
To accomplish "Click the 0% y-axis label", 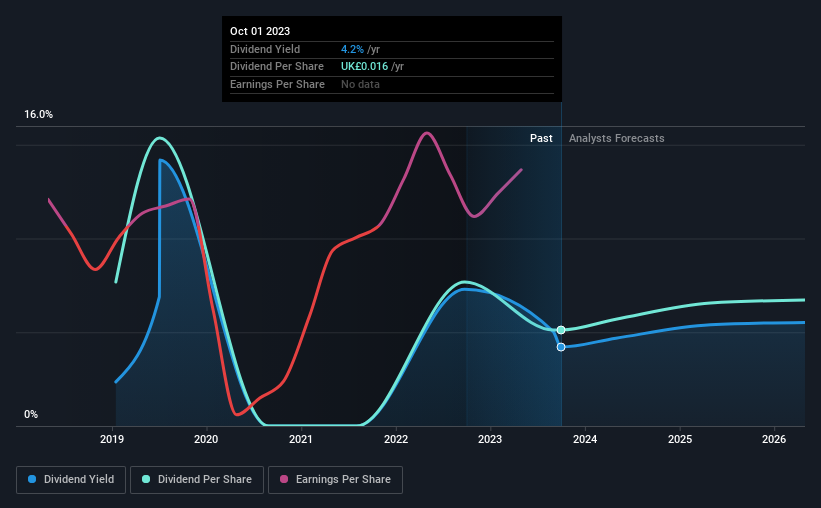I will [31, 414].
